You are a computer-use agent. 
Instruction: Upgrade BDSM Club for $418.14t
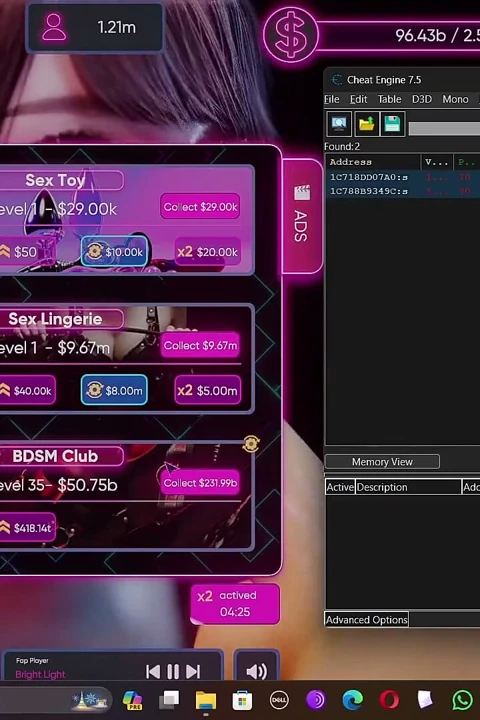(27, 528)
